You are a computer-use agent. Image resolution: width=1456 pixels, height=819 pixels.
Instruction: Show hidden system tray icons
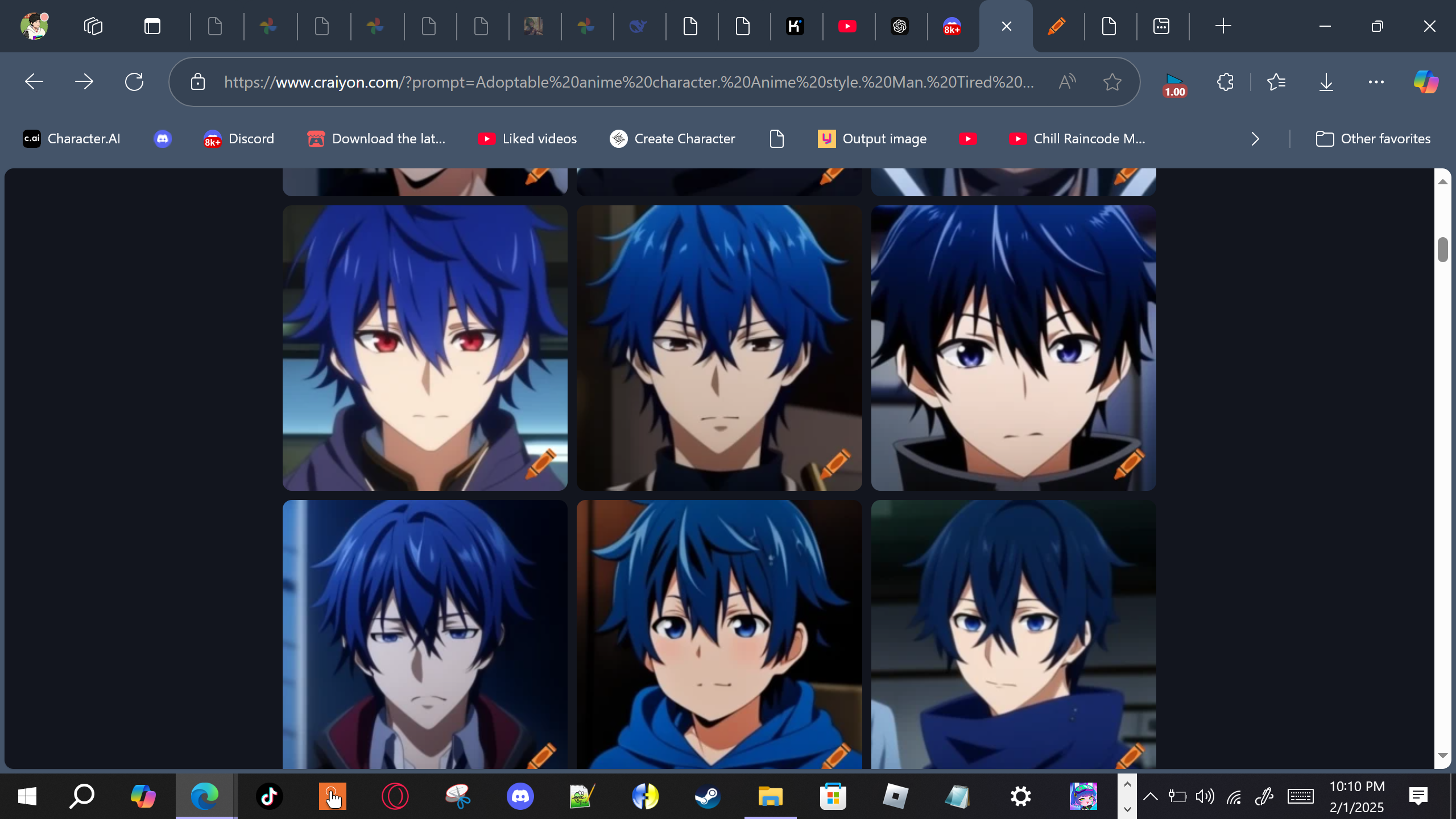(1150, 796)
